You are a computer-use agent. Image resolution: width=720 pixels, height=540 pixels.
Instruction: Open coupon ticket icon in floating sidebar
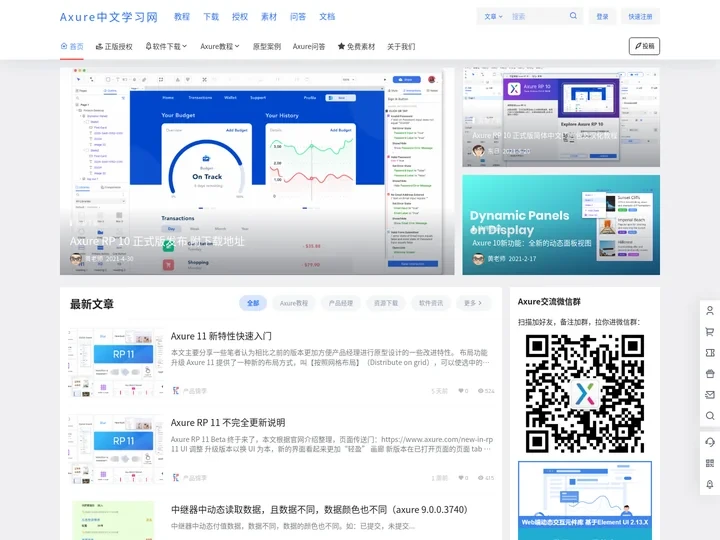coord(710,353)
